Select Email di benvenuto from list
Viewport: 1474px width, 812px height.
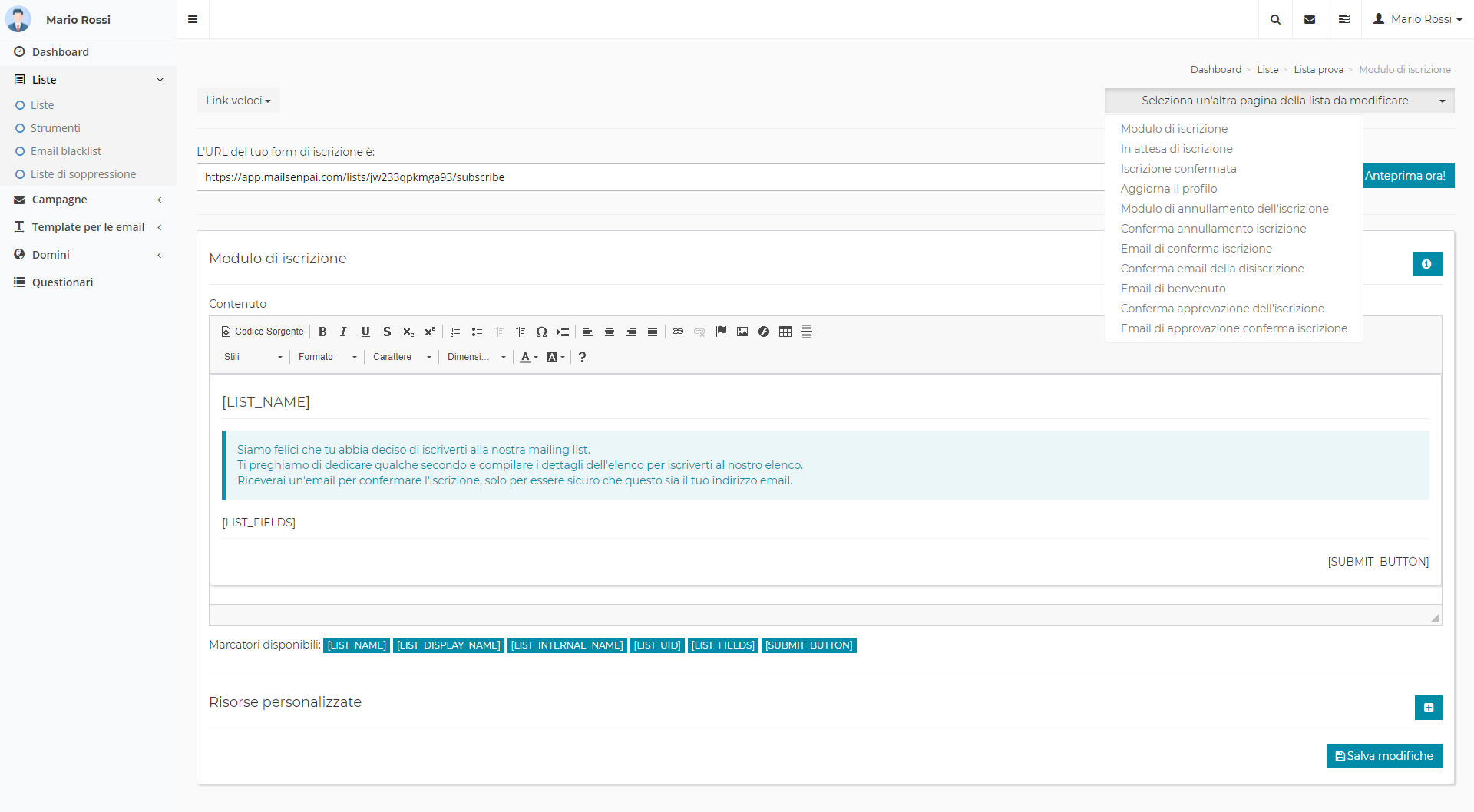(x=1173, y=289)
